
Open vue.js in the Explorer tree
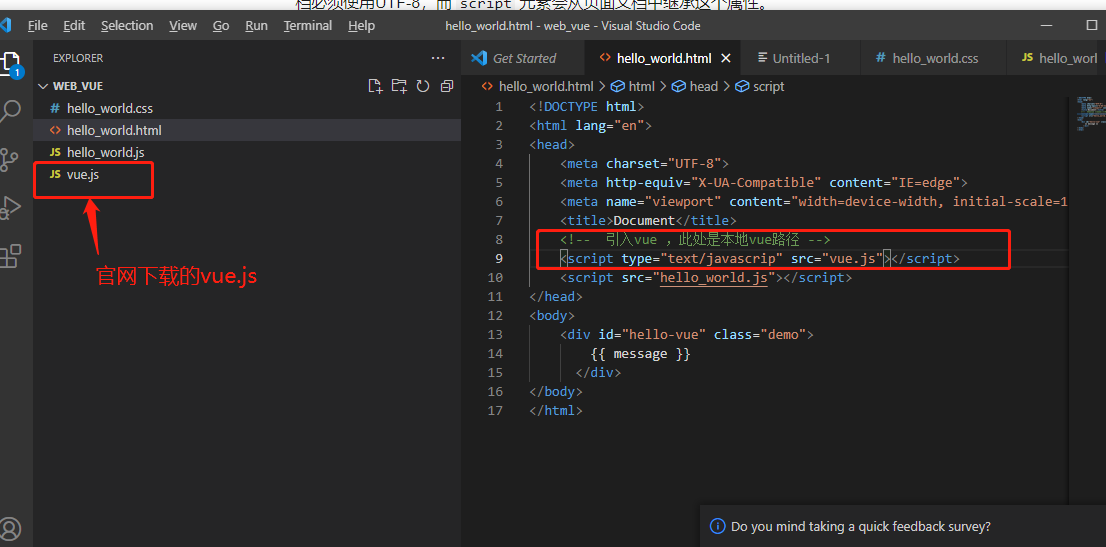pyautogui.click(x=247, y=174)
